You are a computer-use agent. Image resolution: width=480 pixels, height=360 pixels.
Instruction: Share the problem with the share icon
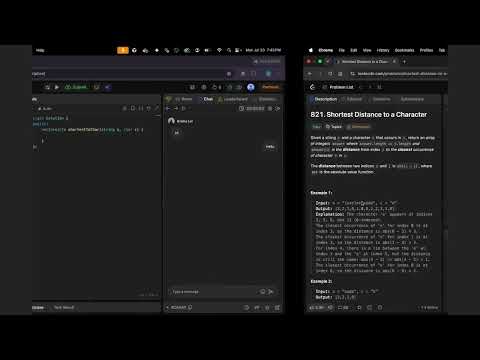click(370, 307)
